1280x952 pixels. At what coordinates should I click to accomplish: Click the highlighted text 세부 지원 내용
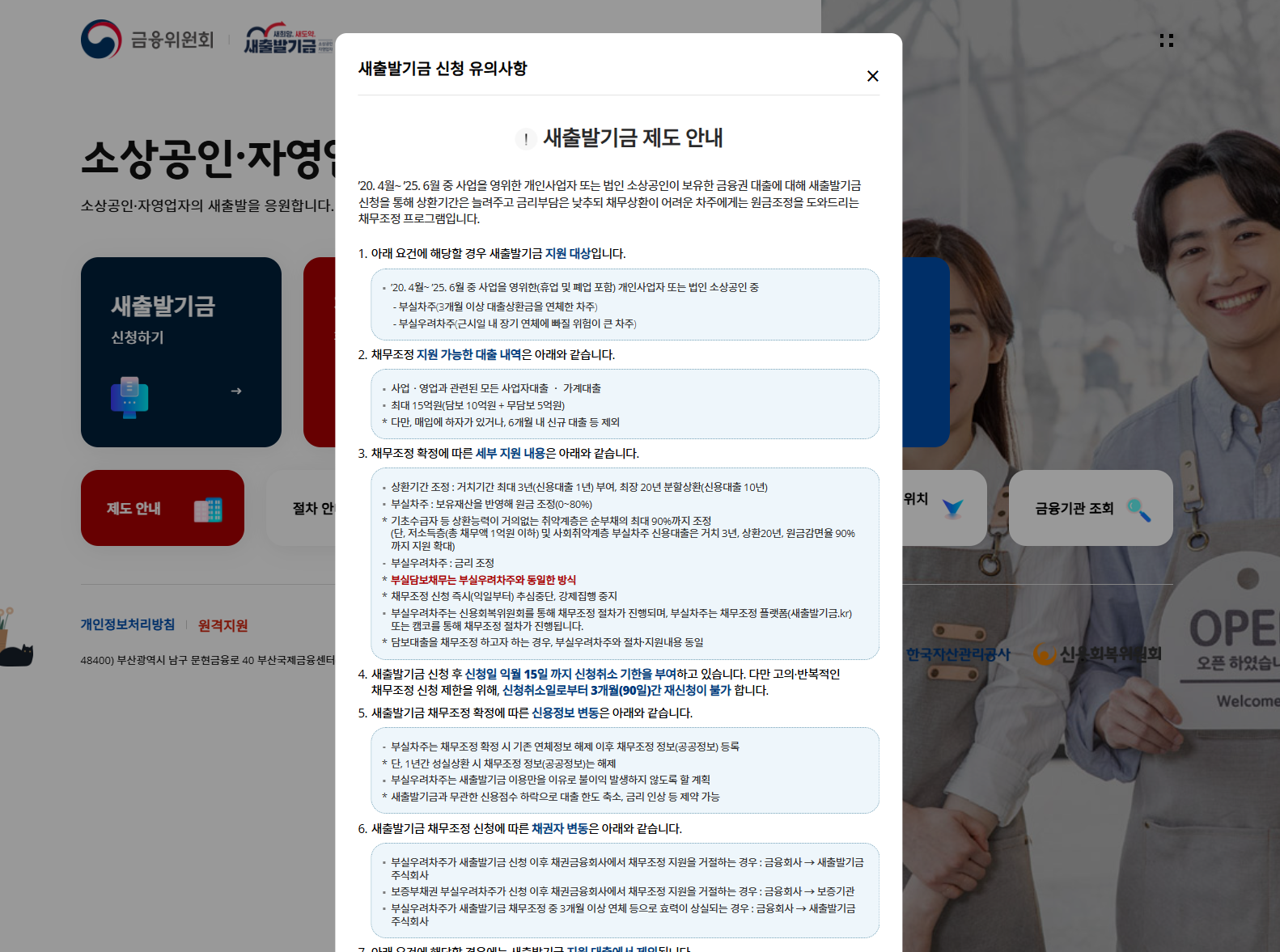pos(511,453)
